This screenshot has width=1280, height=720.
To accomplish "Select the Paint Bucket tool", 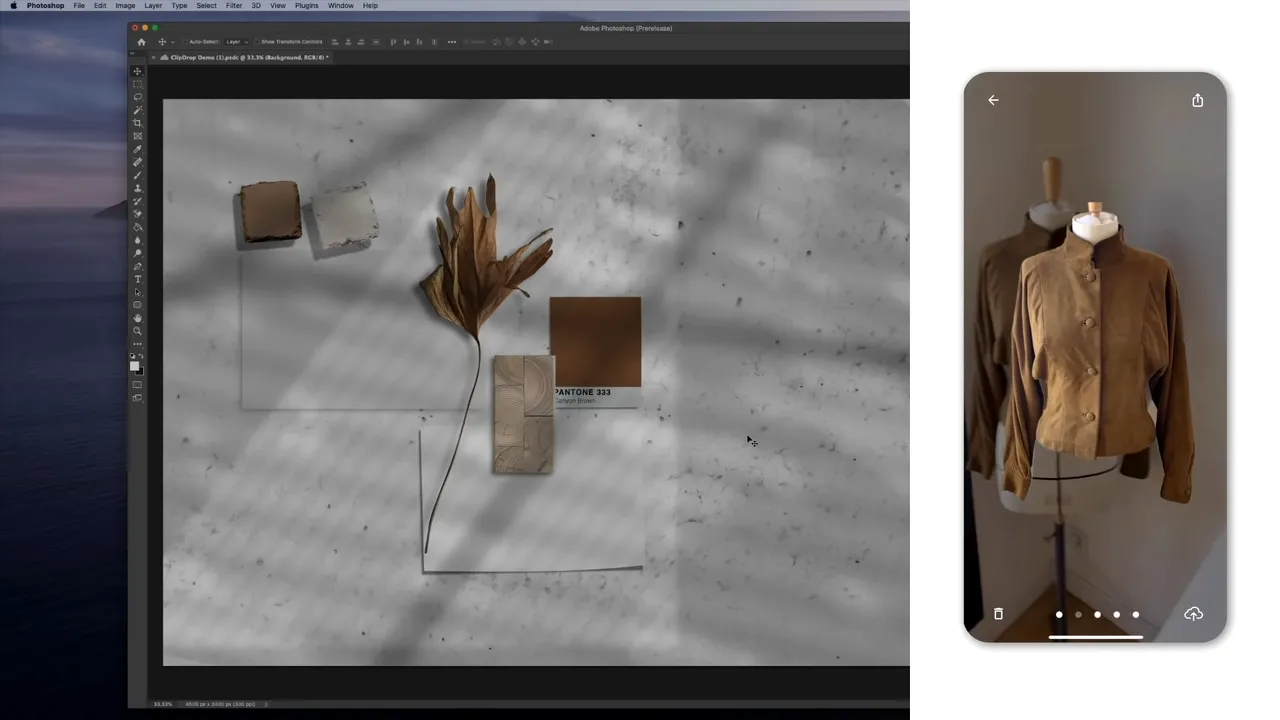I will [x=137, y=227].
